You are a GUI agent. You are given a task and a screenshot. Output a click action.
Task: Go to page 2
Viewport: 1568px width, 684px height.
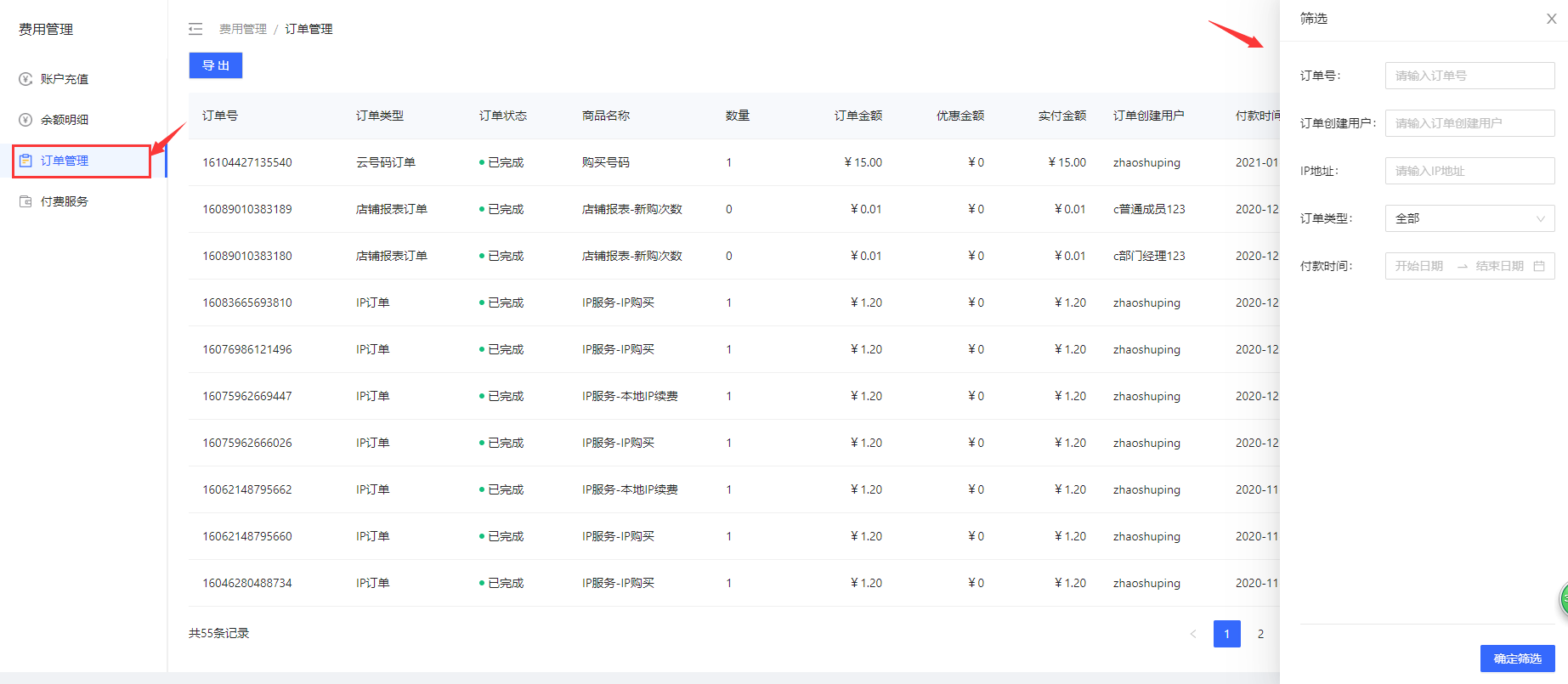(1260, 634)
